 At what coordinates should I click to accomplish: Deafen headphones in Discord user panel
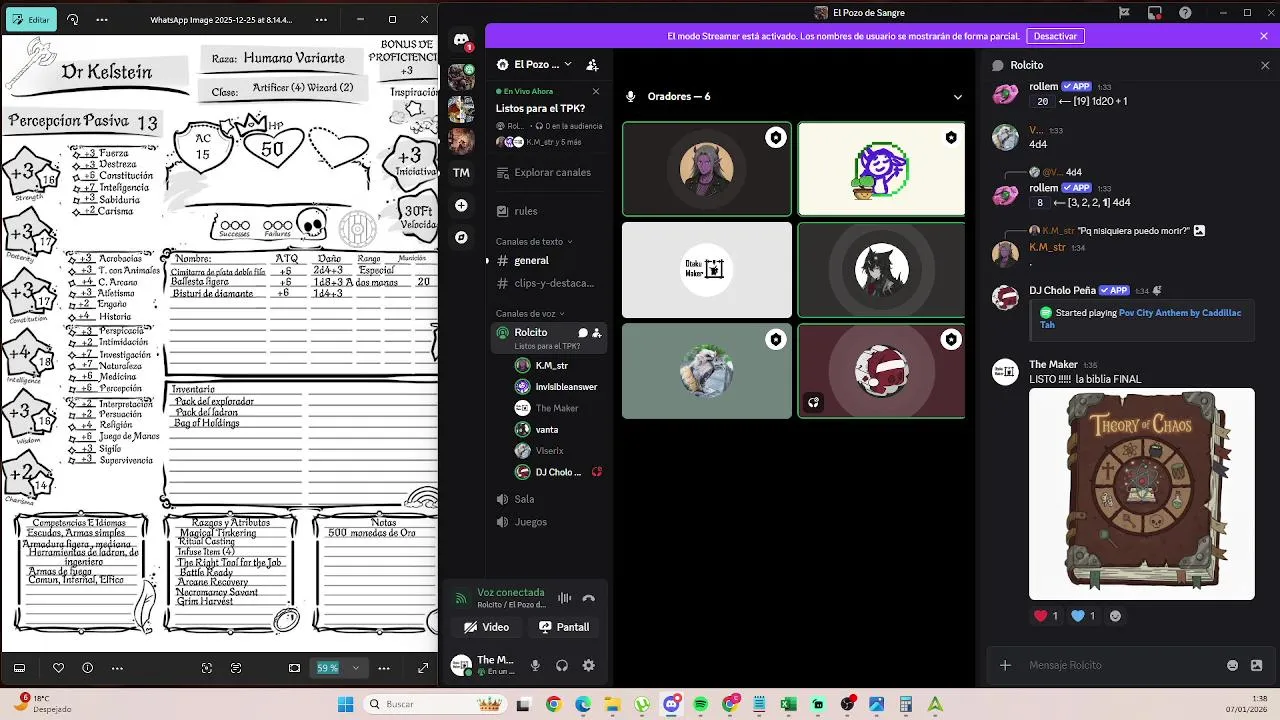pos(562,665)
